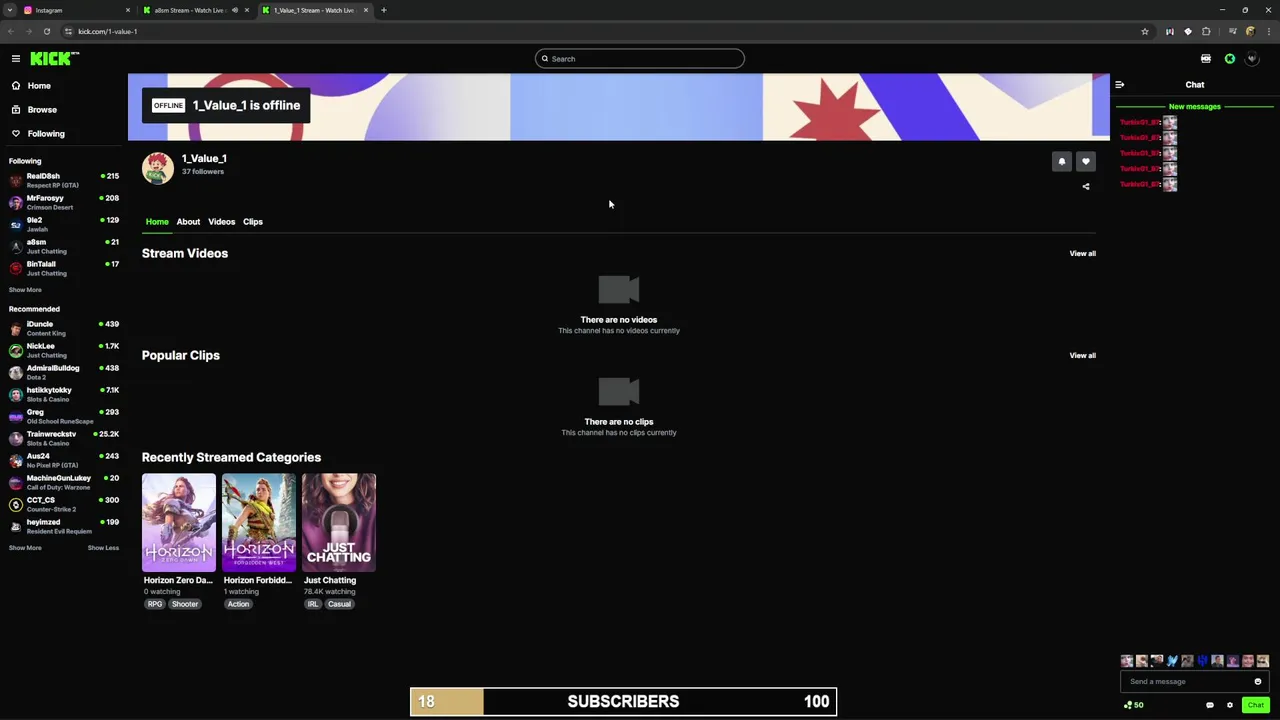The width and height of the screenshot is (1280, 720).
Task: Open Horizon Zero Dawn category thumbnail
Action: coord(179,523)
